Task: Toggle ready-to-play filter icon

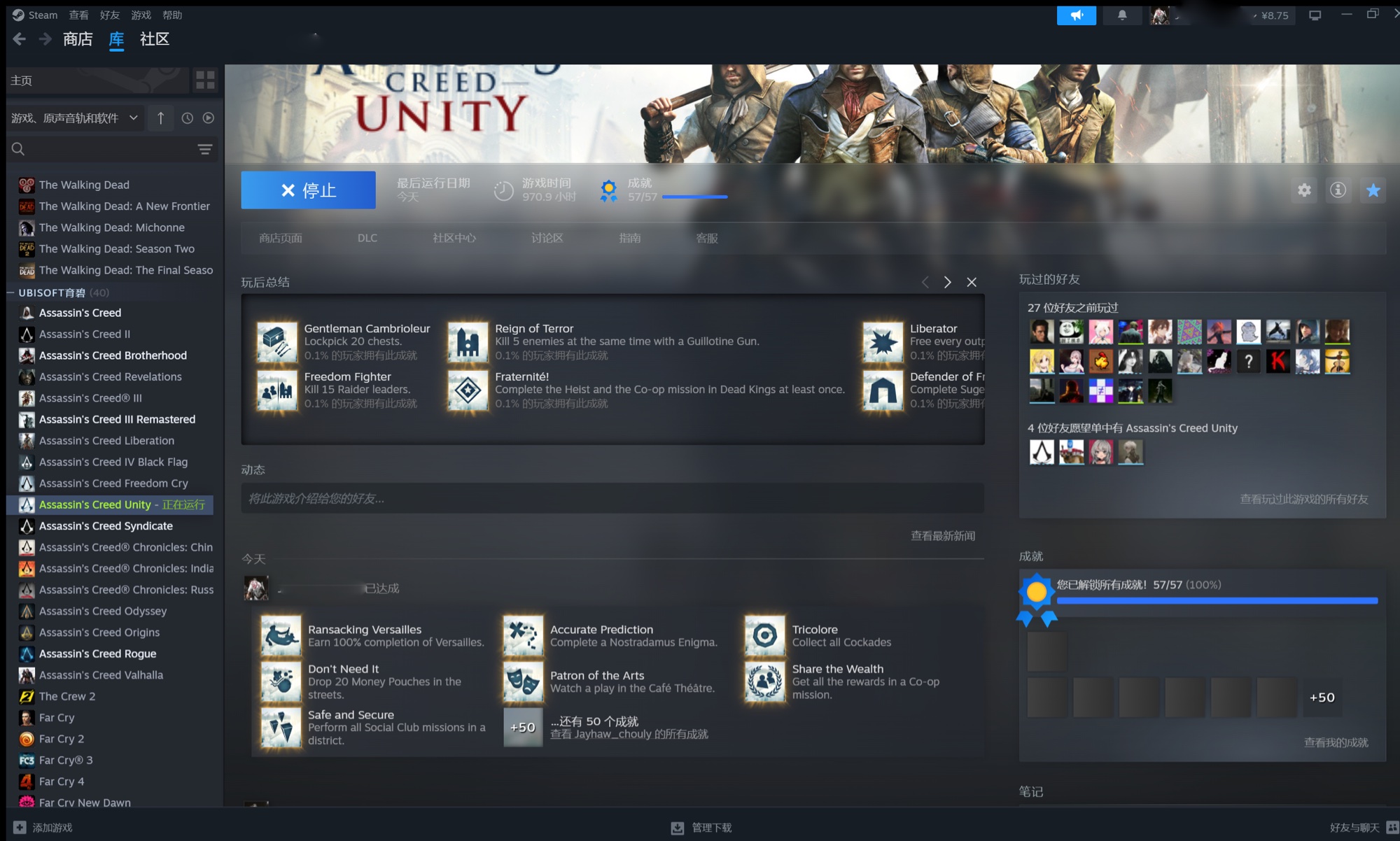Action: click(x=209, y=118)
